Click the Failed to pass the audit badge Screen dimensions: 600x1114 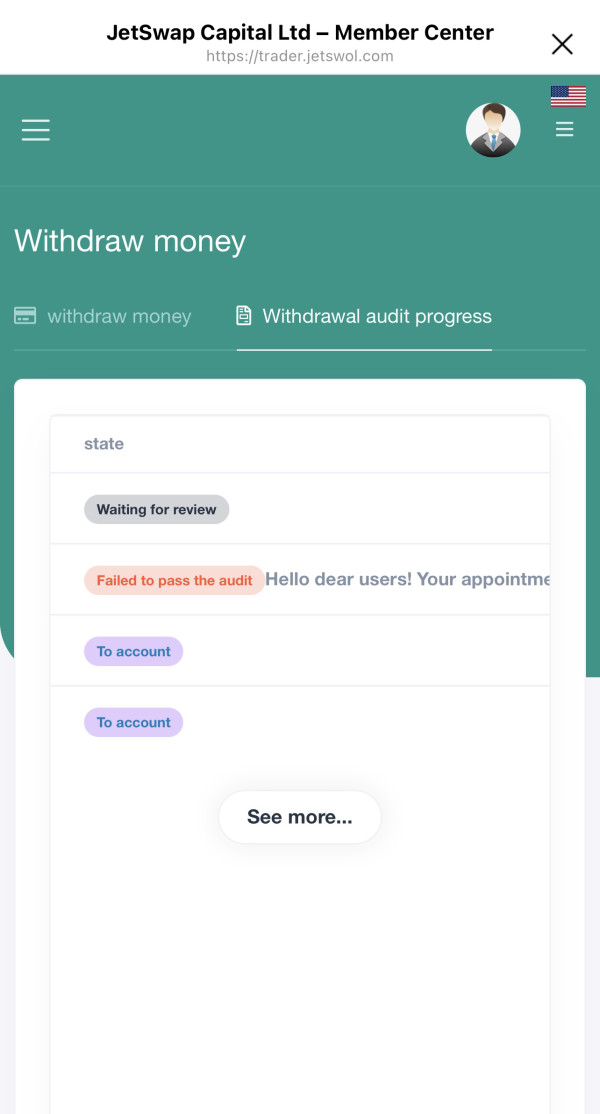point(174,581)
